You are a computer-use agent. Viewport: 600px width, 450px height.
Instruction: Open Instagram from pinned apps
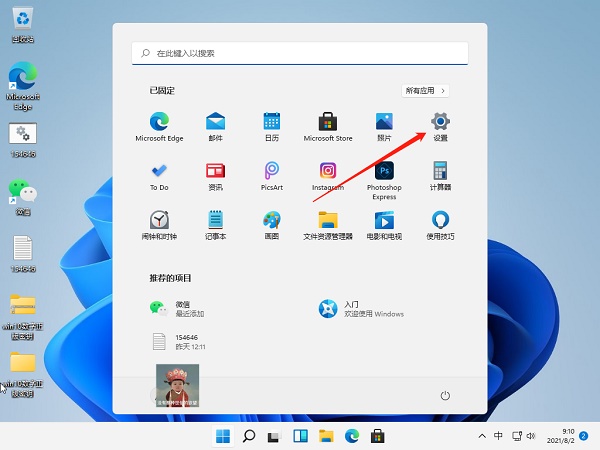[328, 176]
